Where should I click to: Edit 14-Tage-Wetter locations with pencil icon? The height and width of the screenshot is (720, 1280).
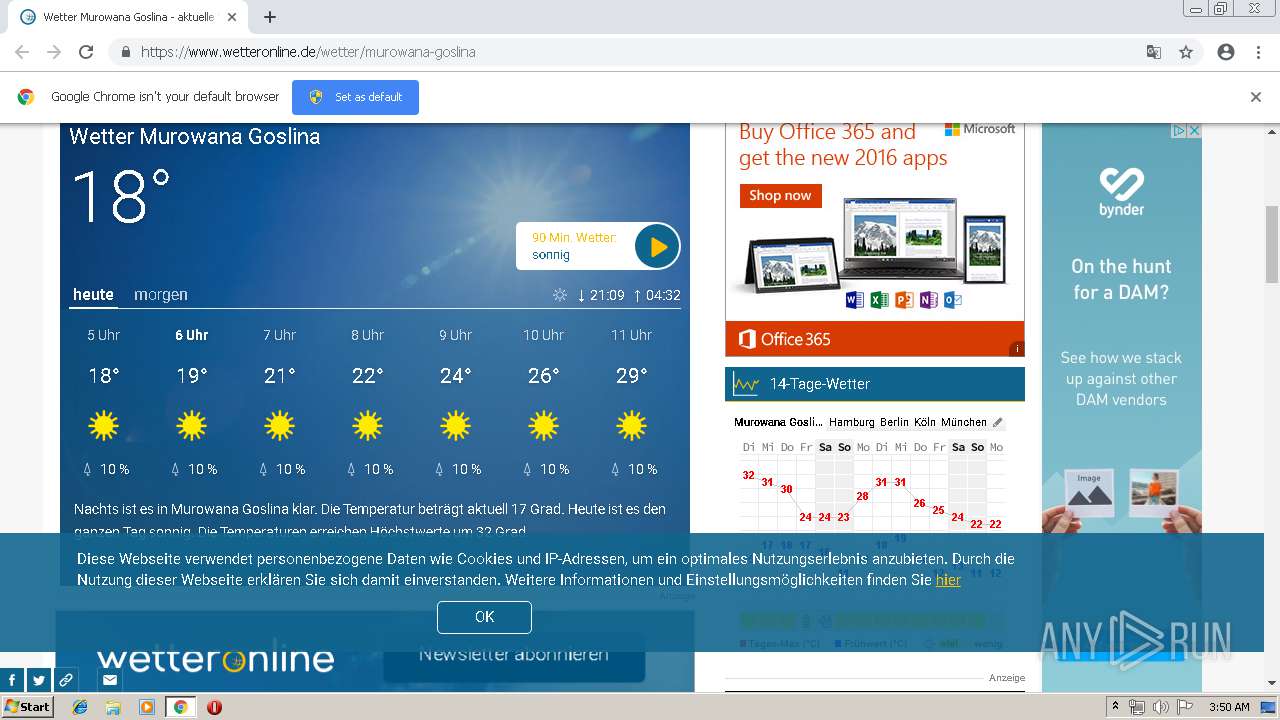coord(997,423)
